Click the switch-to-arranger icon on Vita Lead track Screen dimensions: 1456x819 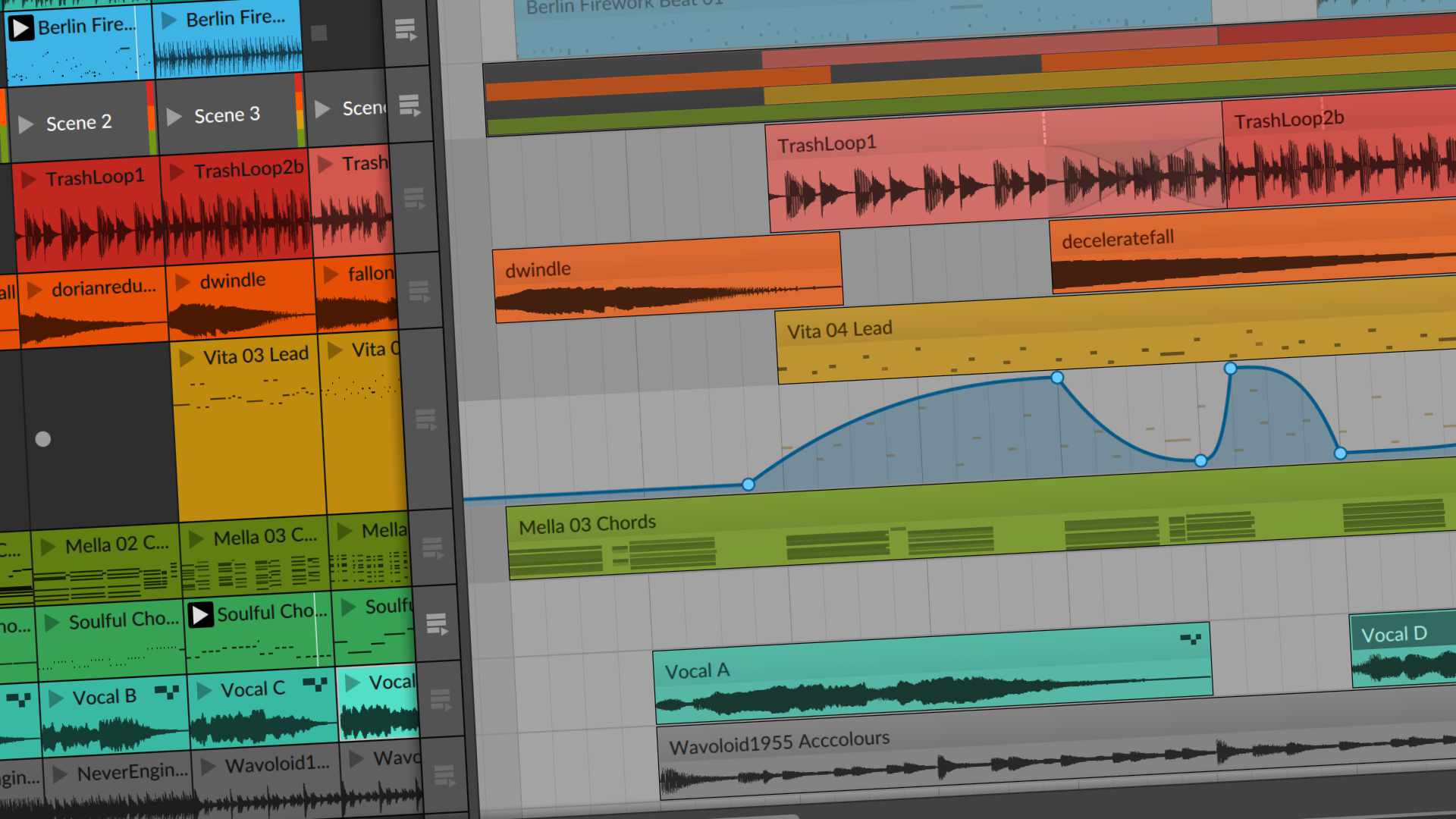[x=426, y=419]
